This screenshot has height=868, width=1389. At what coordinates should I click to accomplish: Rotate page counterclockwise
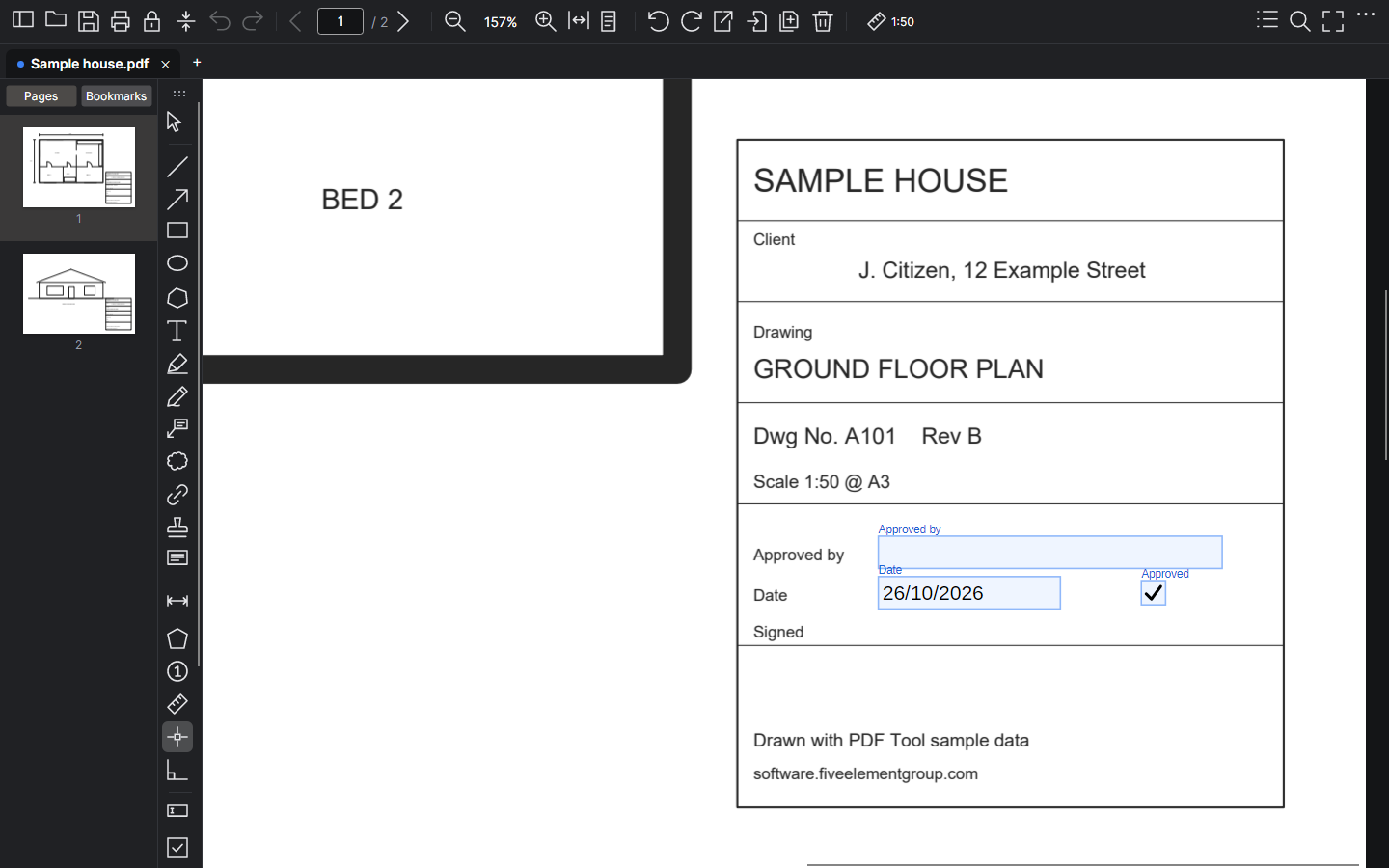click(x=659, y=20)
